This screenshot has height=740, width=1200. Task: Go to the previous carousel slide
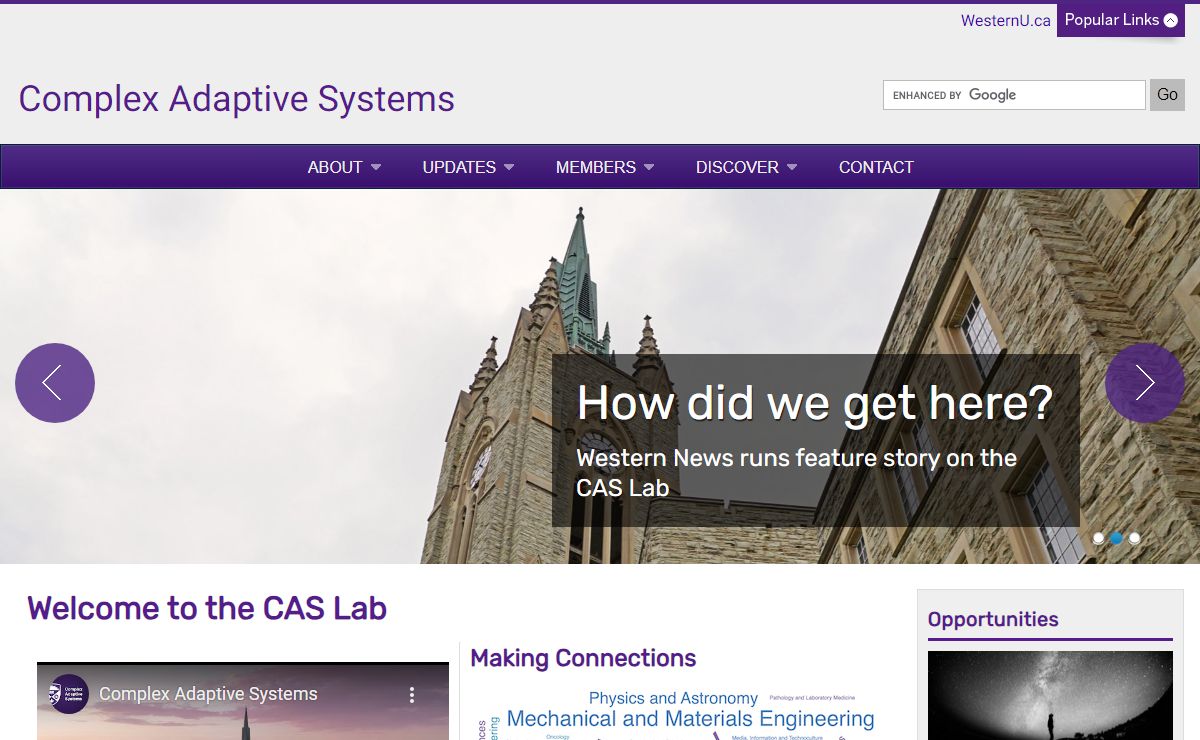click(x=55, y=383)
